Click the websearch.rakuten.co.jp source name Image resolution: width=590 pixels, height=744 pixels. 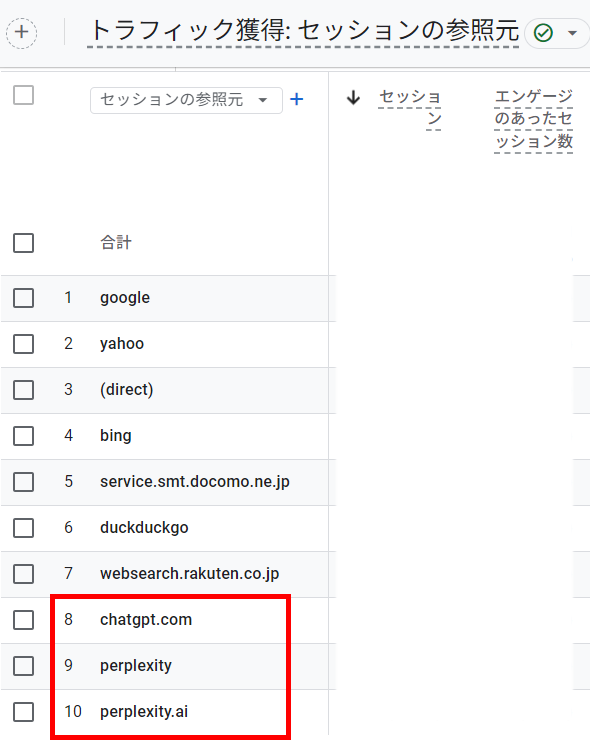(x=189, y=574)
